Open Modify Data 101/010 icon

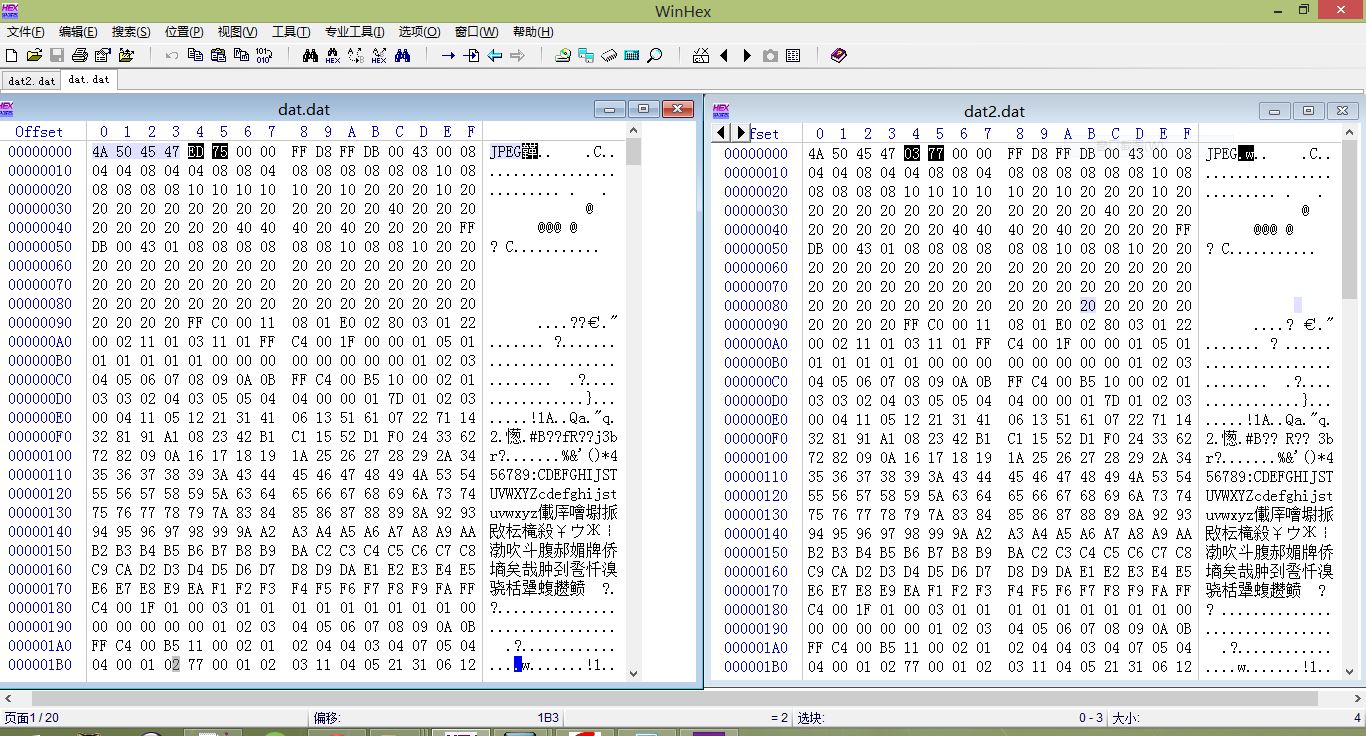[x=264, y=55]
